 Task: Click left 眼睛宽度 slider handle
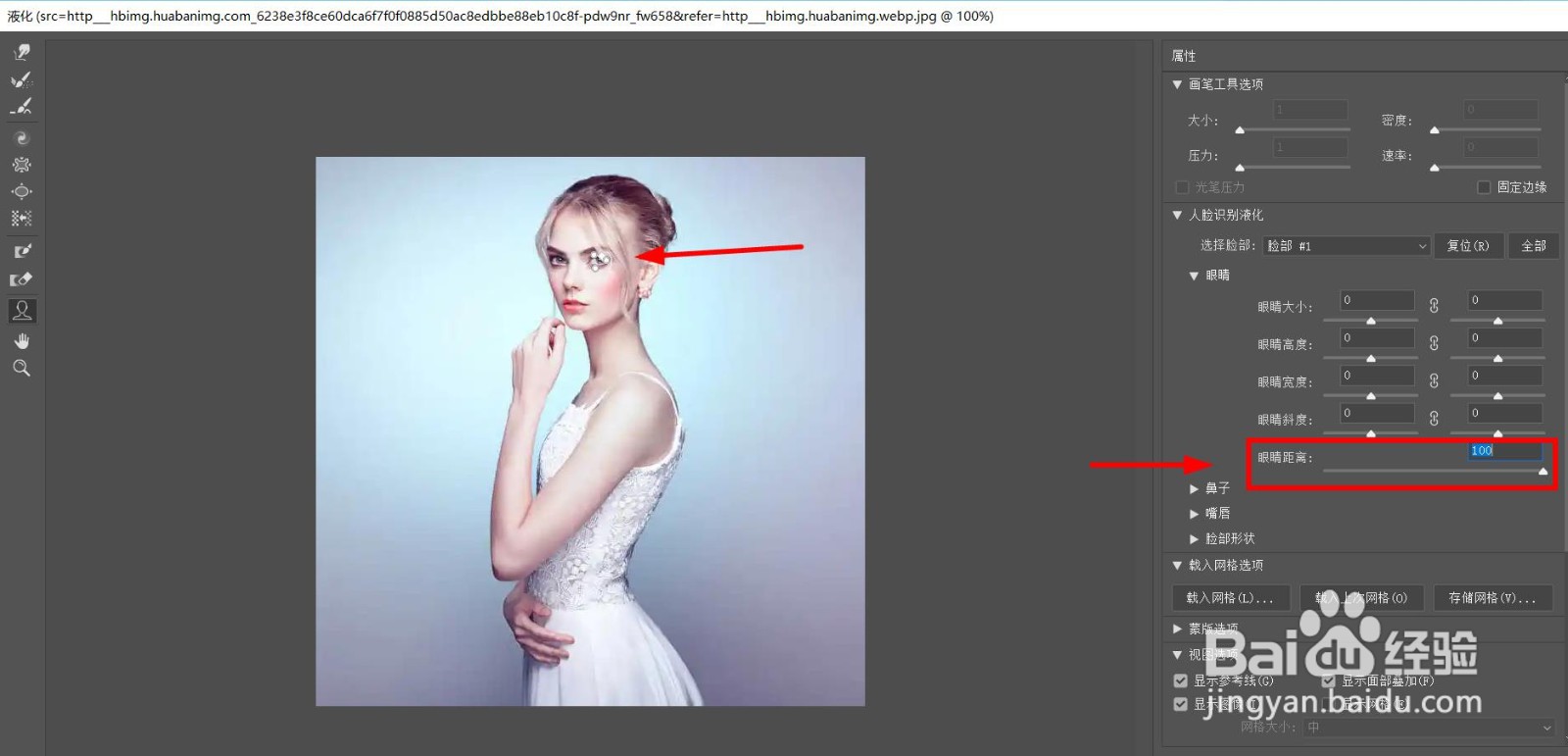(x=1371, y=395)
